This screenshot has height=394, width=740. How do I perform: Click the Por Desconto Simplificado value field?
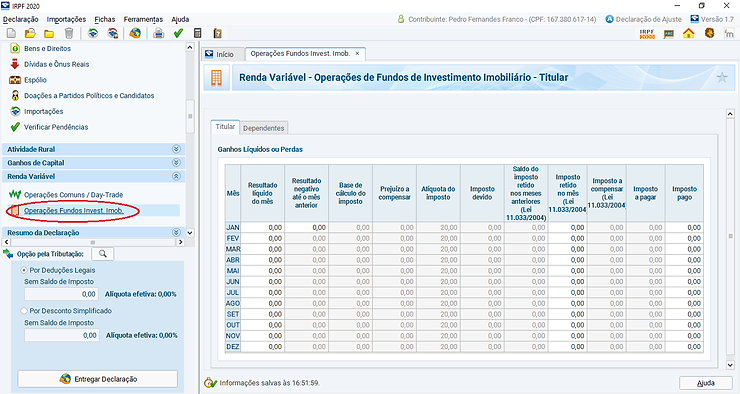pos(62,335)
